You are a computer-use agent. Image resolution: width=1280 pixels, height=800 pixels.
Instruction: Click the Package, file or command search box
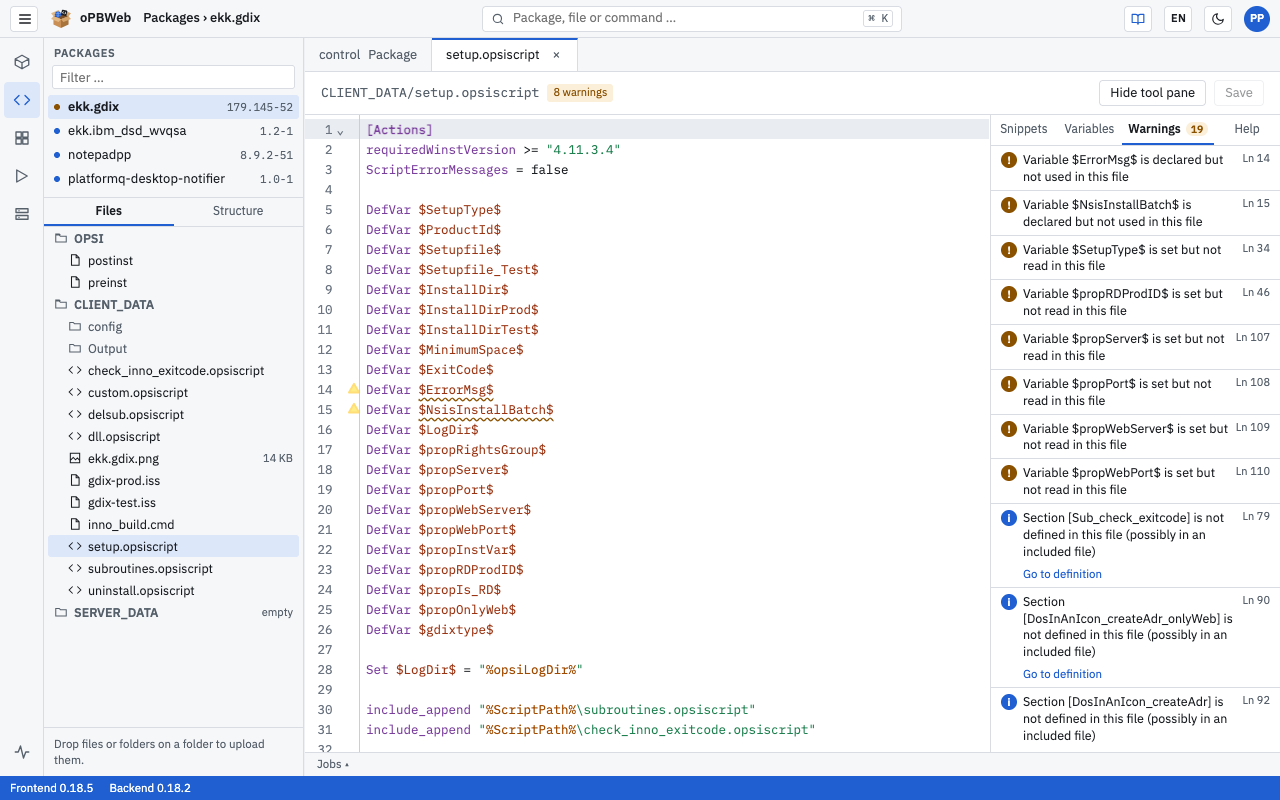pyautogui.click(x=692, y=18)
